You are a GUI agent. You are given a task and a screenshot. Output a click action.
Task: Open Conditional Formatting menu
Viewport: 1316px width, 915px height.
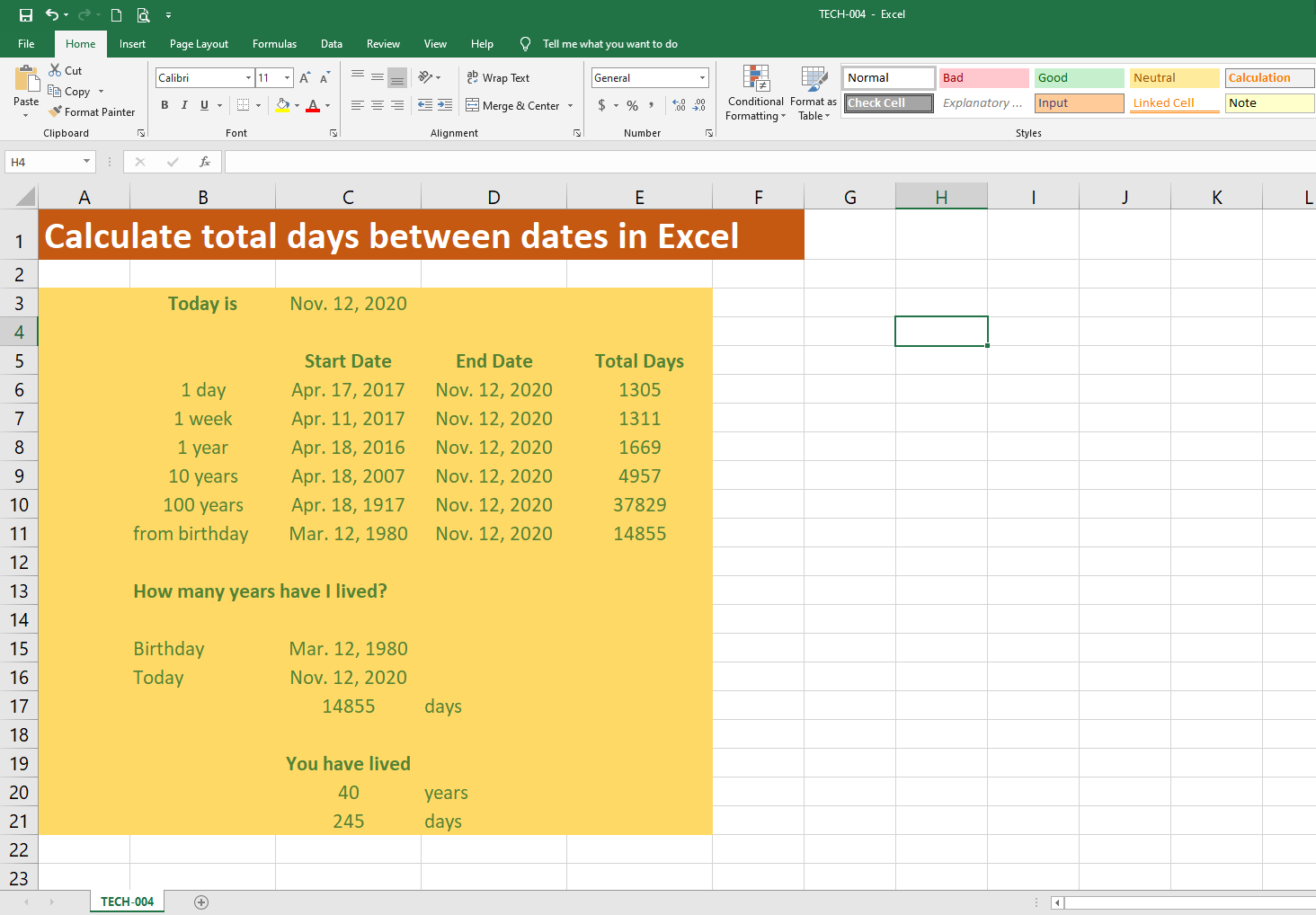755,93
